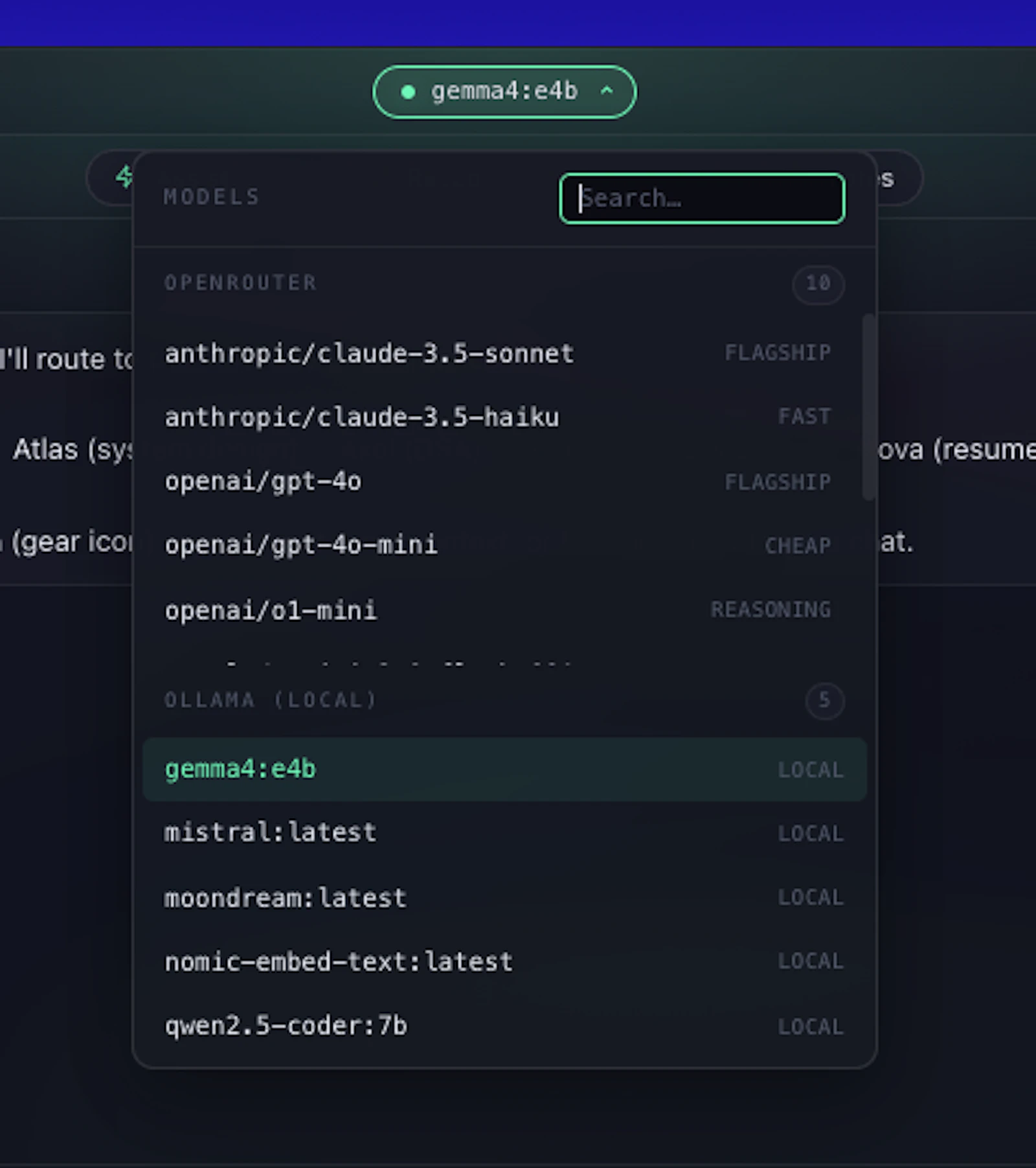Select the highlighted gemma4:e4b local model
Screen dimensions: 1036x1168
[504, 769]
